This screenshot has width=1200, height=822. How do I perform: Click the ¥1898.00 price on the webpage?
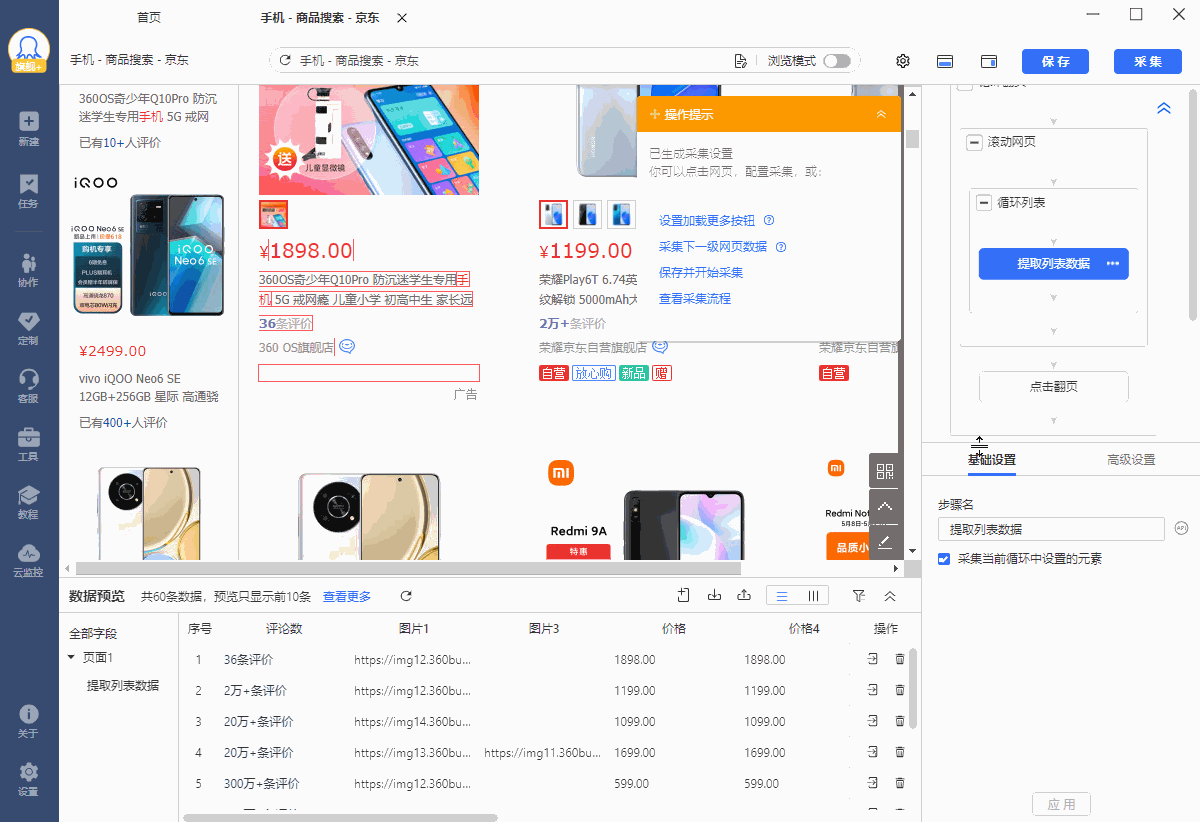point(306,251)
